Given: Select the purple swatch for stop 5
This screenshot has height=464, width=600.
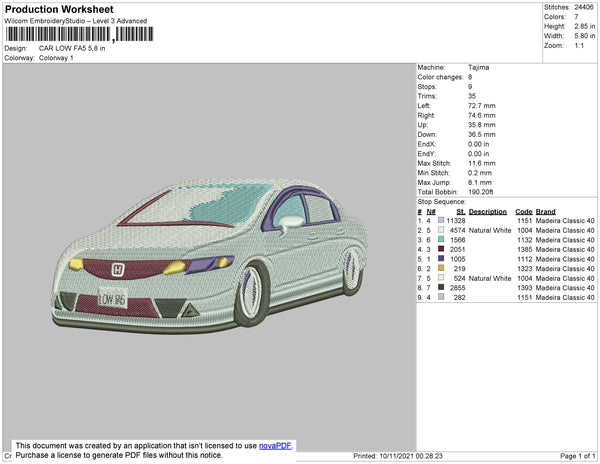Looking at the screenshot, I should [x=440, y=259].
